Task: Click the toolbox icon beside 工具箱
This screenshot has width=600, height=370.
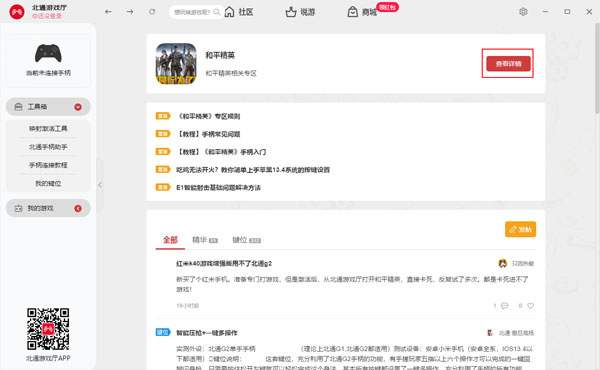Action: coord(18,107)
